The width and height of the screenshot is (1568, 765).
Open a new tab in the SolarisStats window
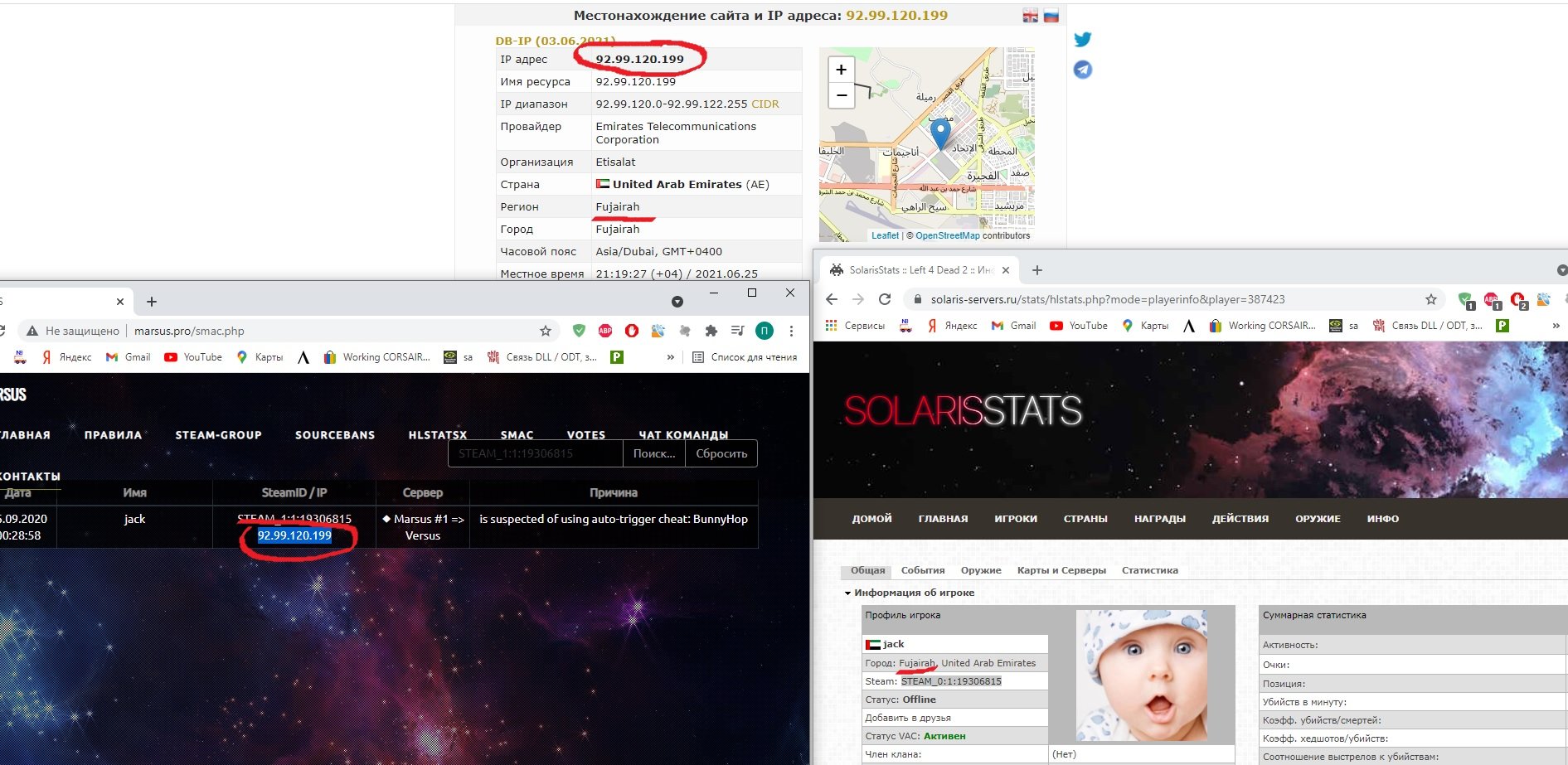tap(1036, 270)
